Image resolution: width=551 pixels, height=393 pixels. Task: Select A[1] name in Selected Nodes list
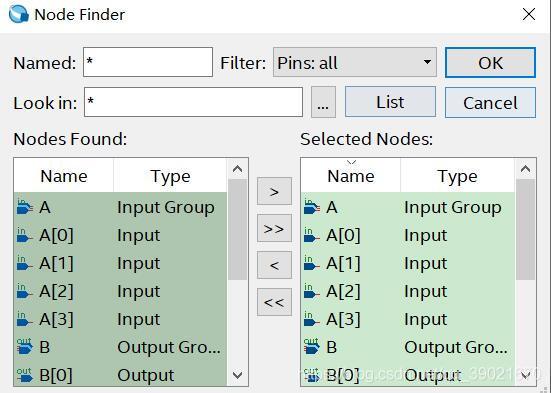click(343, 263)
